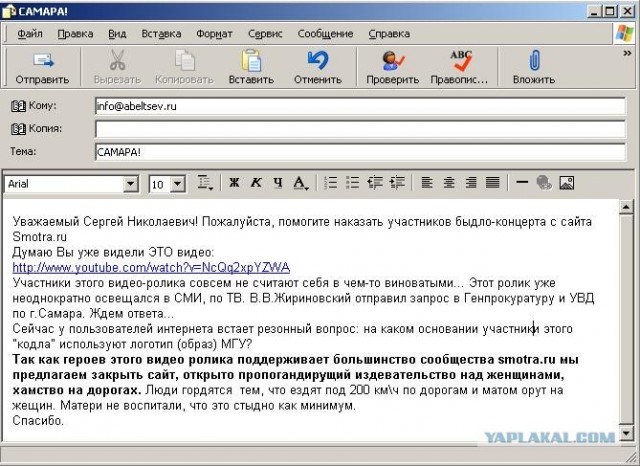Undo with the Отменить arrow
Screen dimensions: 640x466
click(318, 60)
